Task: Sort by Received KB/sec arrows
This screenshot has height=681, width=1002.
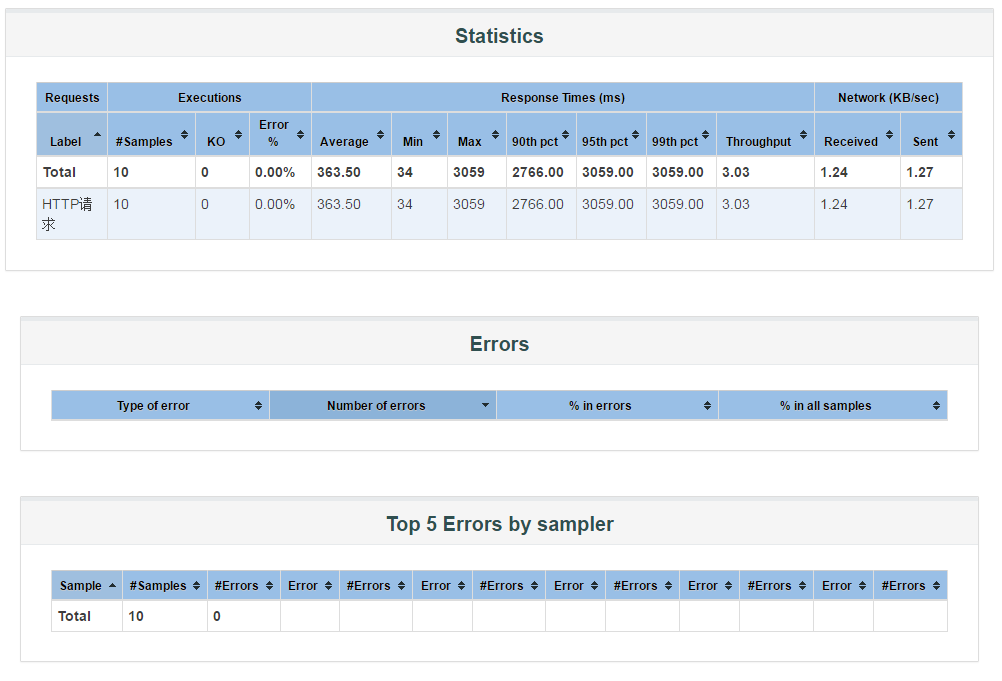Action: [x=890, y=134]
